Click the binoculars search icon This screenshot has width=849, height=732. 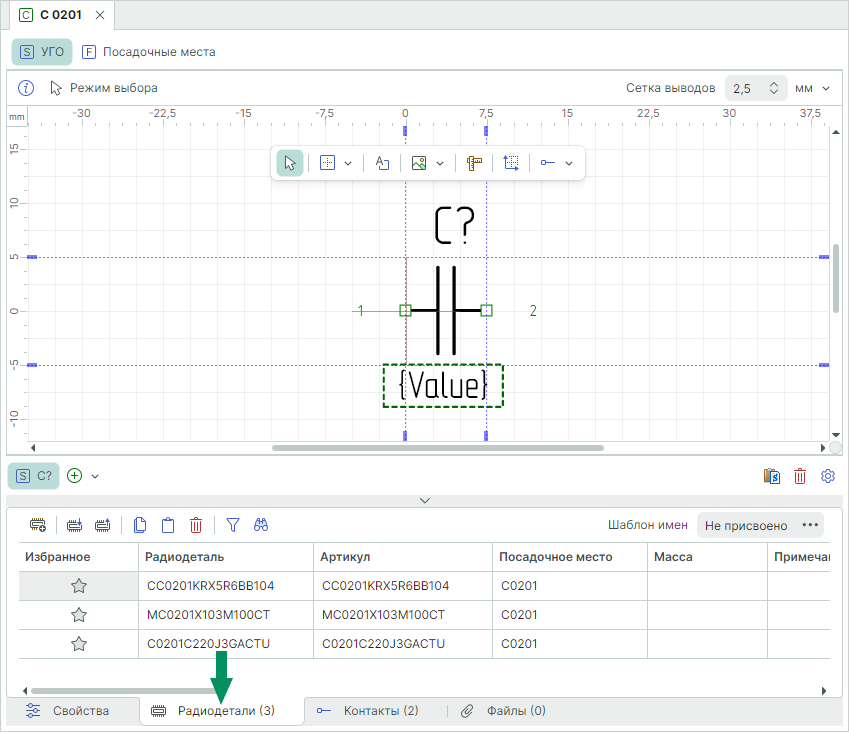click(262, 524)
